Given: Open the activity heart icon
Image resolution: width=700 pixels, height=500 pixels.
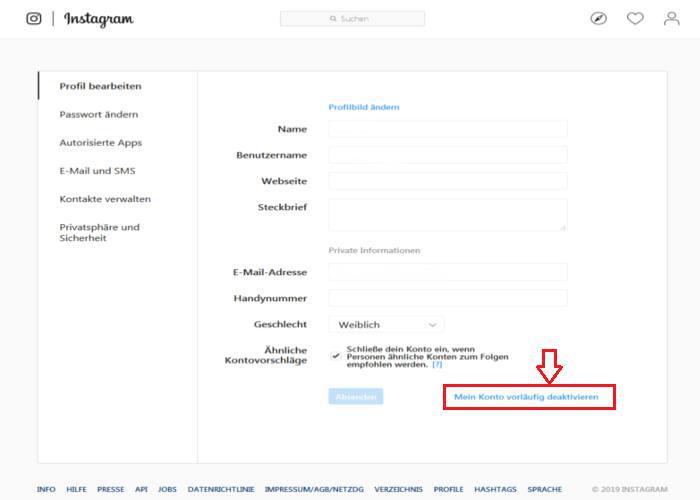Looking at the screenshot, I should coord(635,19).
